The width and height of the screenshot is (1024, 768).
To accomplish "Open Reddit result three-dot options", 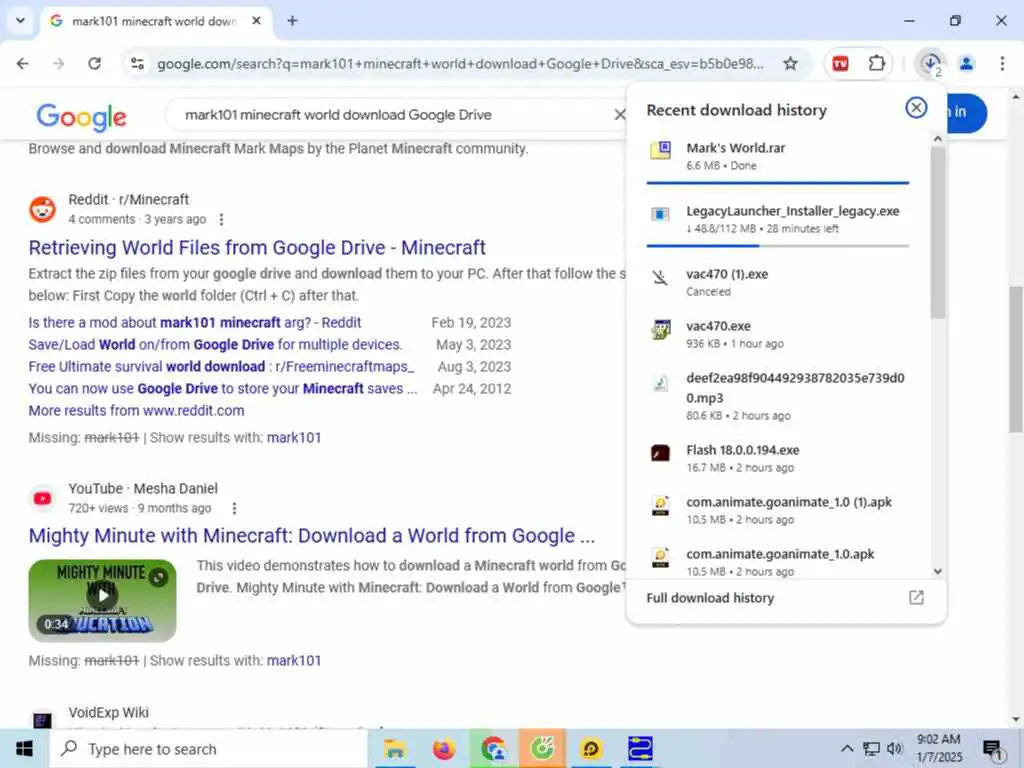I will tap(221, 219).
